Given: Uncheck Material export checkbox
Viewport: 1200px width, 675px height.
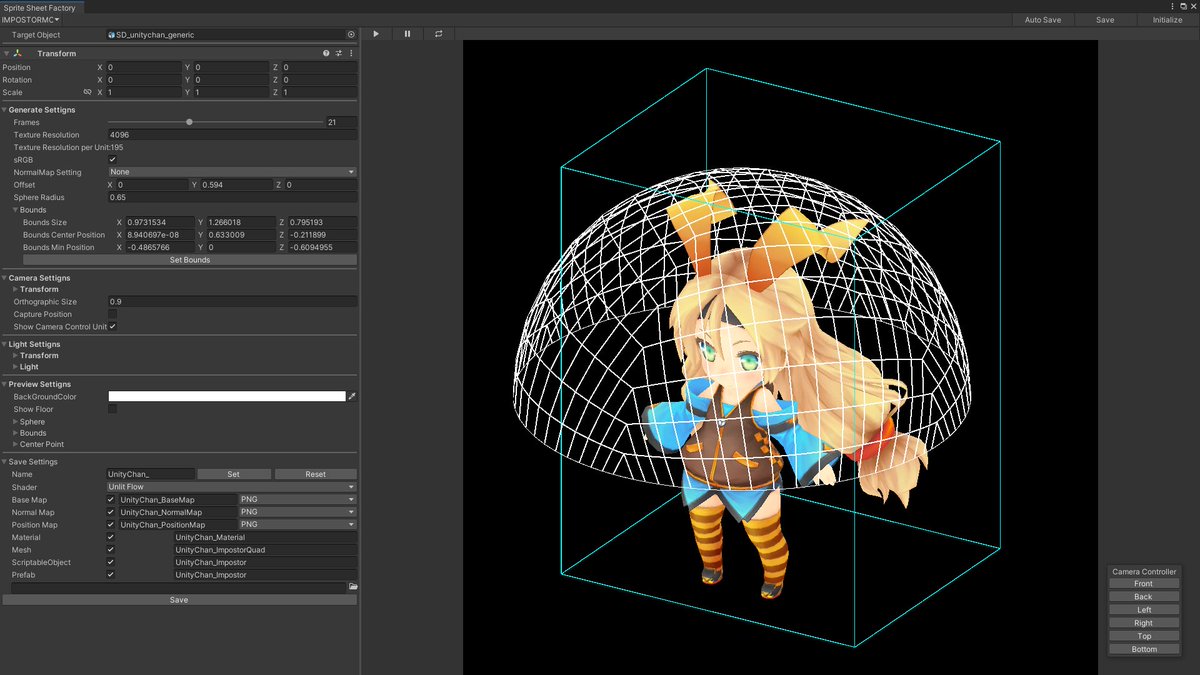Looking at the screenshot, I should (x=111, y=537).
